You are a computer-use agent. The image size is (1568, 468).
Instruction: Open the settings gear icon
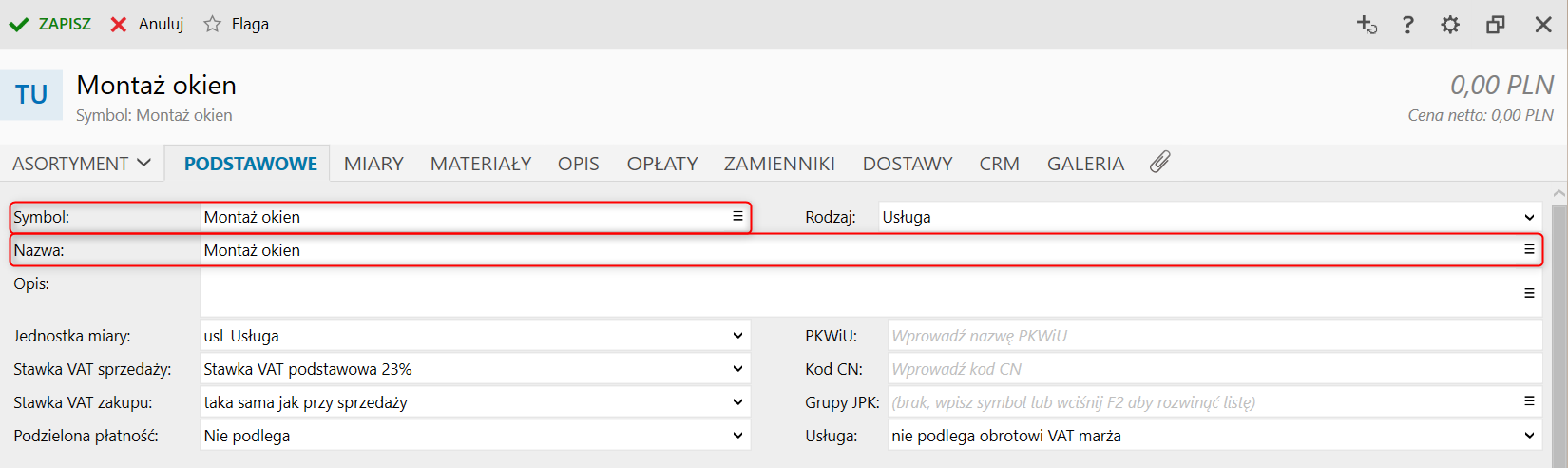click(x=1450, y=25)
